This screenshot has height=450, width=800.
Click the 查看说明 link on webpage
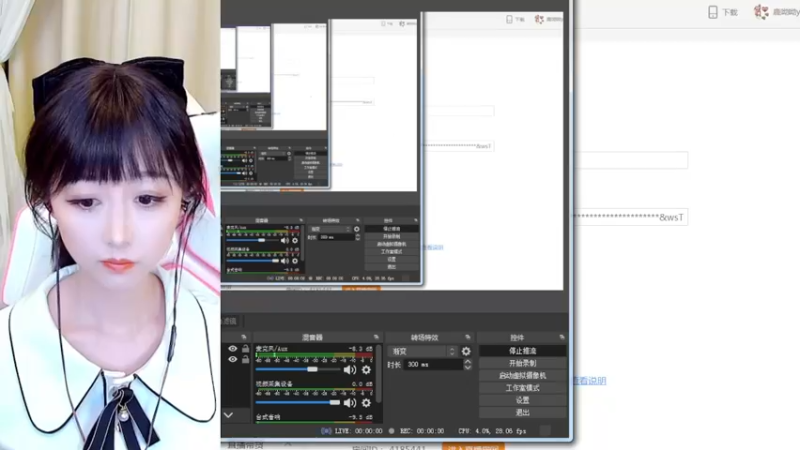point(590,381)
